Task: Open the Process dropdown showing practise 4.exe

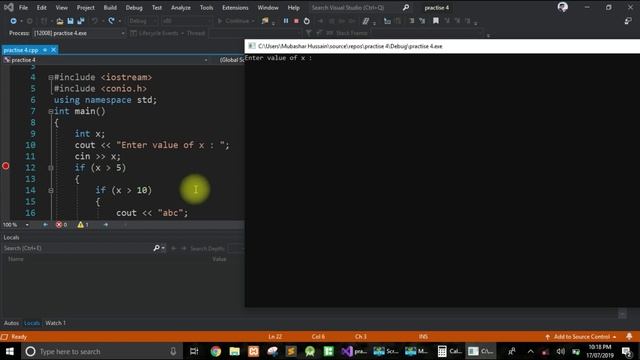Action: (x=79, y=33)
